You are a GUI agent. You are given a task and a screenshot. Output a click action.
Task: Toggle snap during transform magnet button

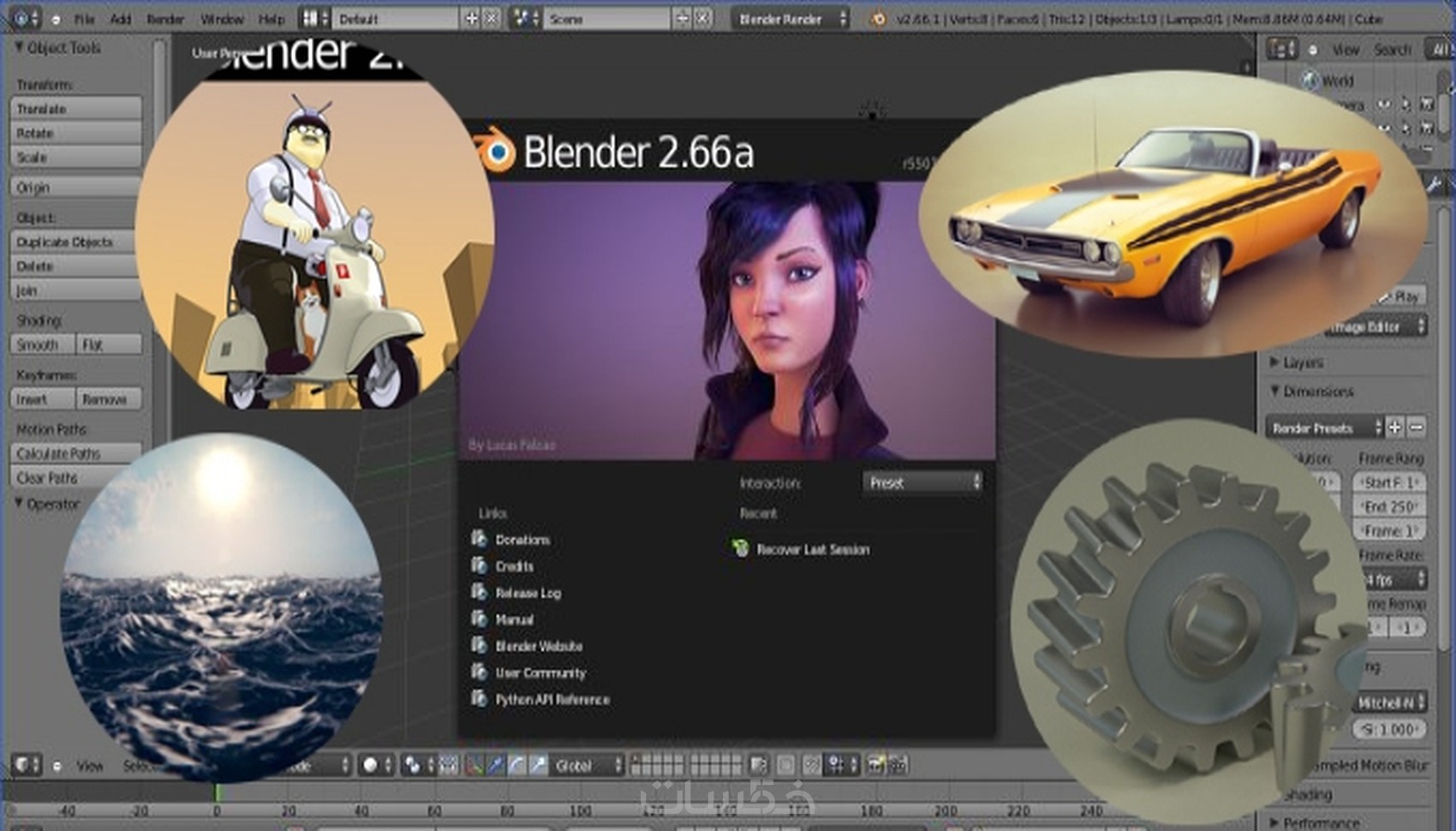[x=812, y=764]
